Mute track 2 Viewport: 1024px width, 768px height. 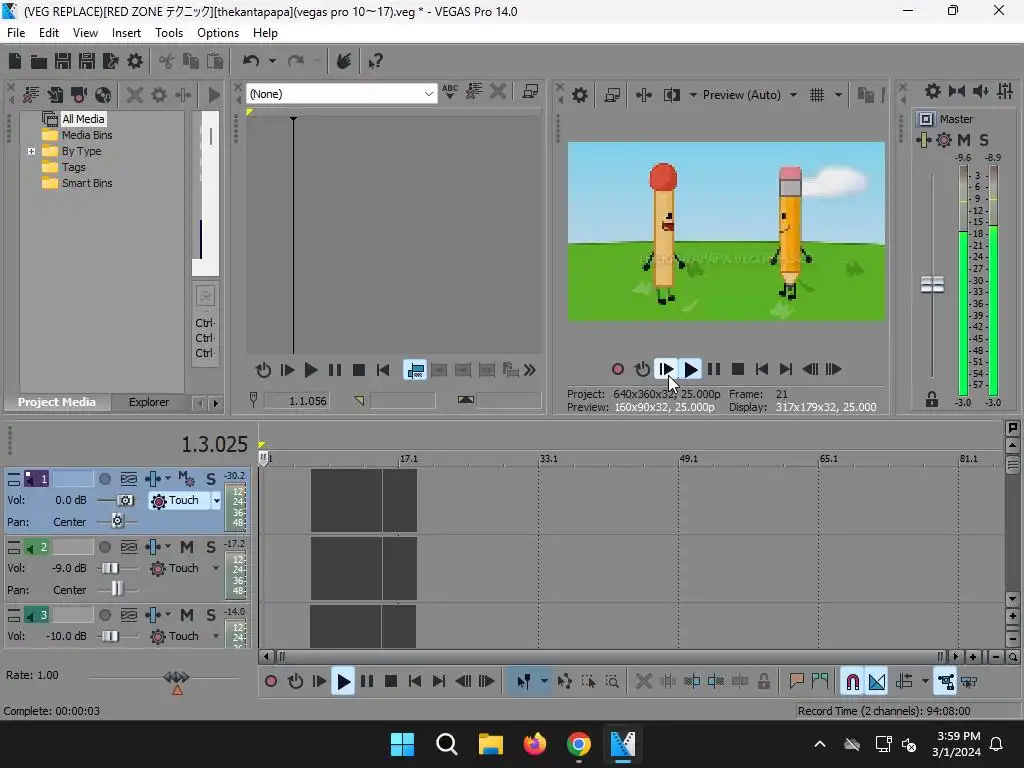tap(187, 547)
